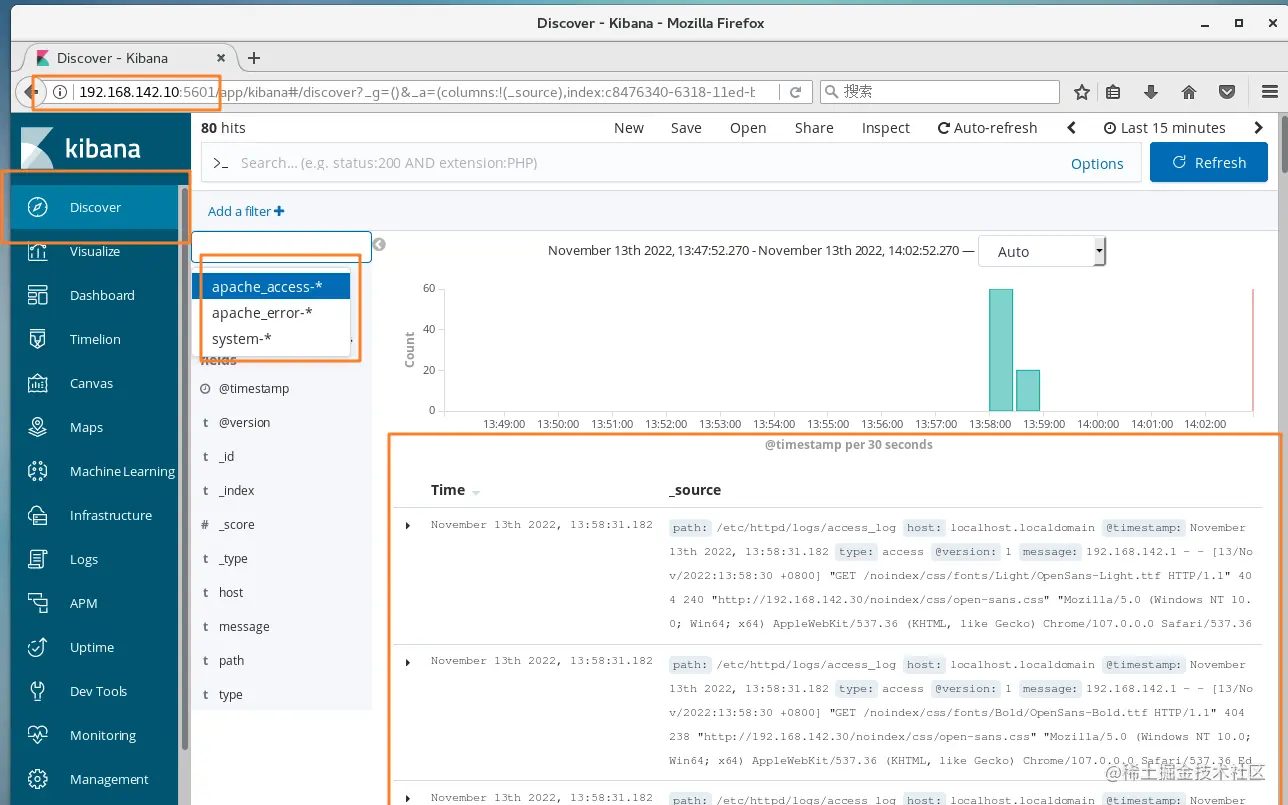The width and height of the screenshot is (1288, 805).
Task: Select apache_error-* index pattern
Action: pos(271,313)
